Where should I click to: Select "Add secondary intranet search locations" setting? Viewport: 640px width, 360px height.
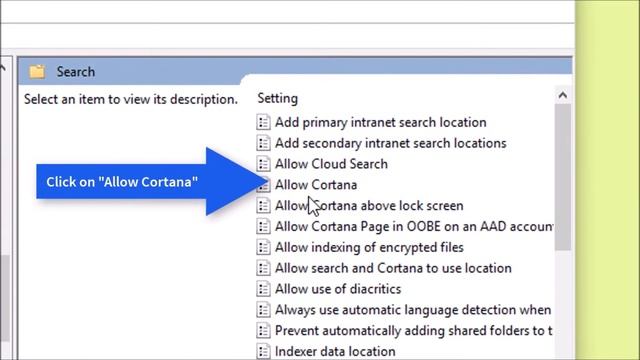[391, 143]
